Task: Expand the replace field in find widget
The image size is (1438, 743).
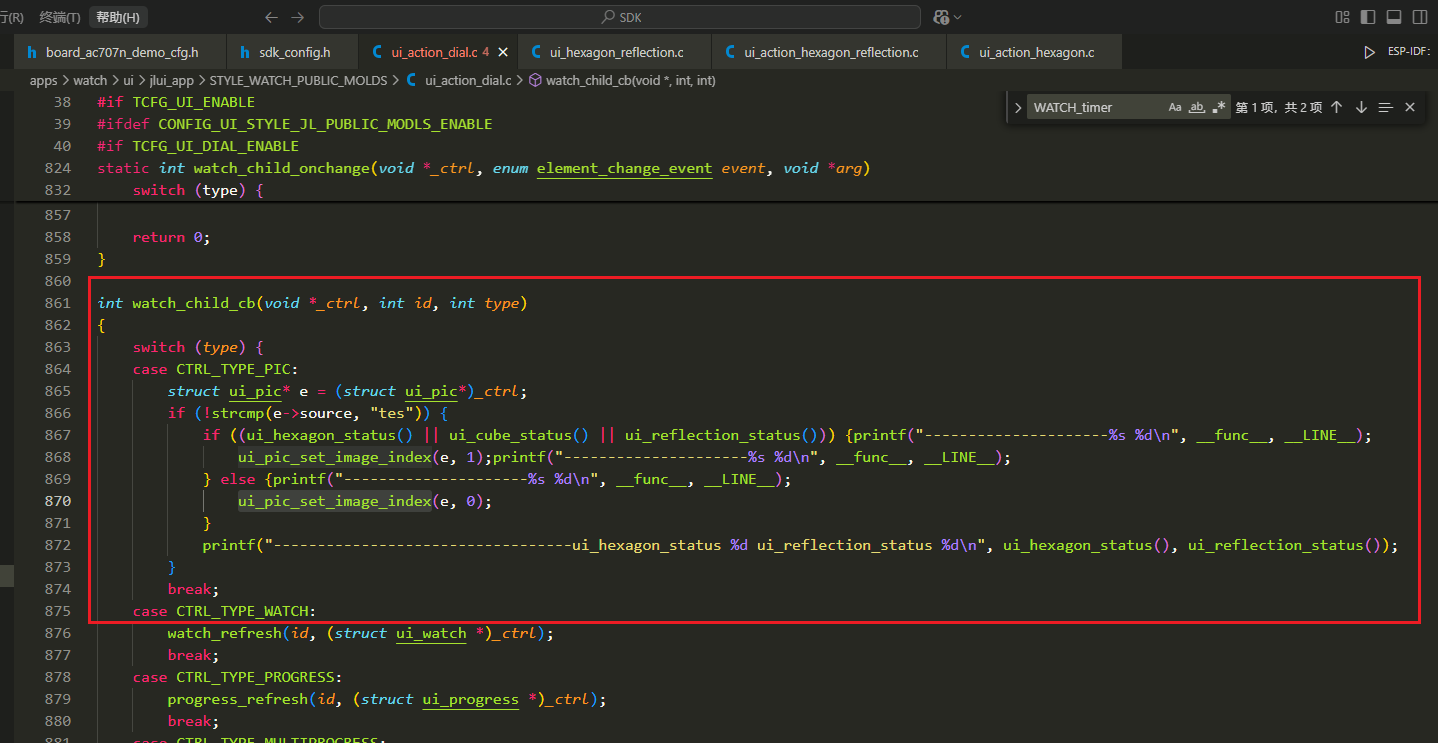Action: pos(1017,107)
